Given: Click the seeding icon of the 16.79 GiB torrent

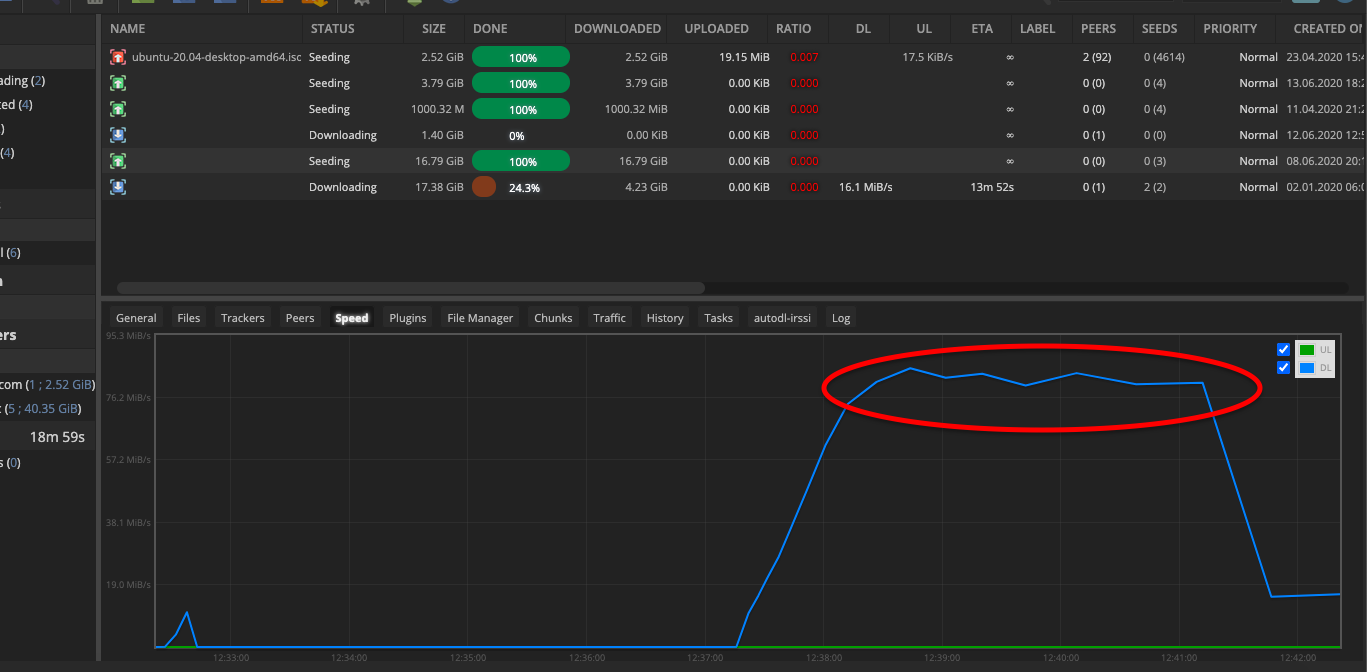Looking at the screenshot, I should tap(118, 161).
